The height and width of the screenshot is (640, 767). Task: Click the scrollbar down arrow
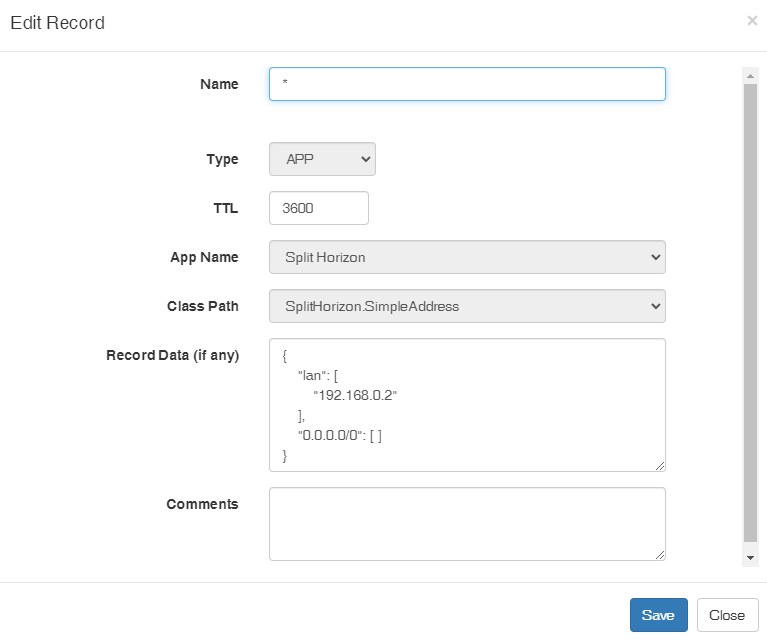click(x=750, y=558)
